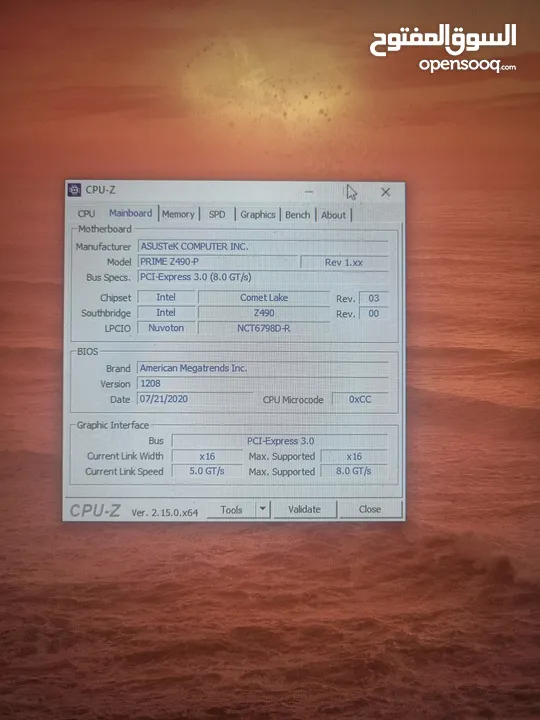Open the Graphics tab

pyautogui.click(x=258, y=214)
